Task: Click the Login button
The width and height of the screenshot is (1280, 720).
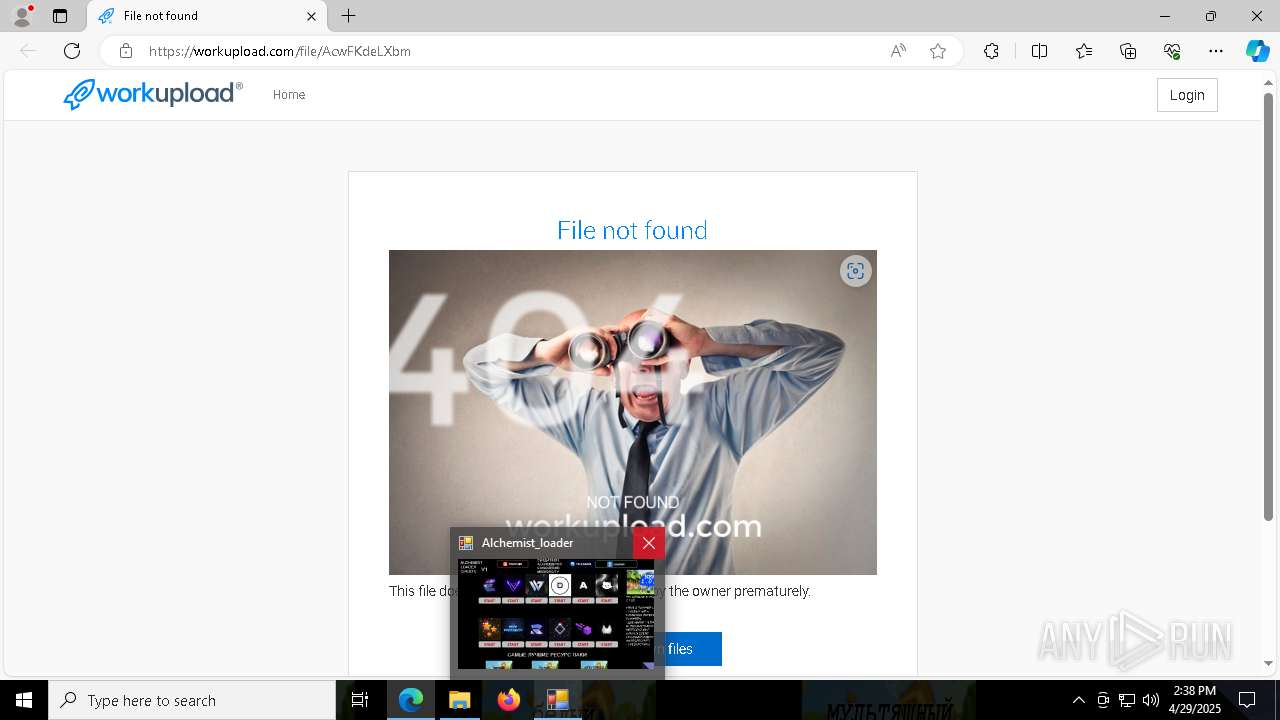Action: [x=1187, y=95]
